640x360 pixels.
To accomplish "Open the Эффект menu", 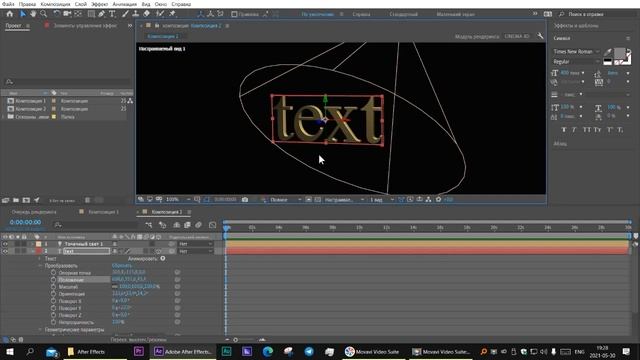I will (99, 4).
